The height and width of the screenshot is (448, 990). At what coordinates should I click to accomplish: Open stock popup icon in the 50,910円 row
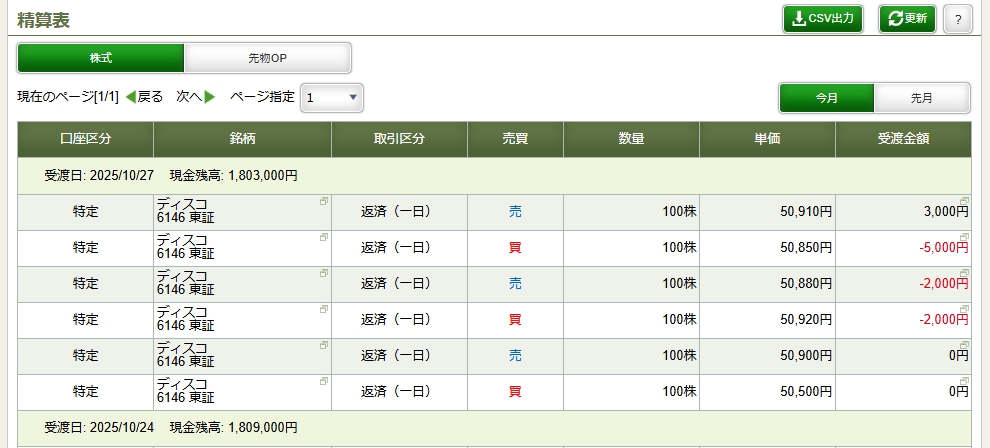(323, 202)
